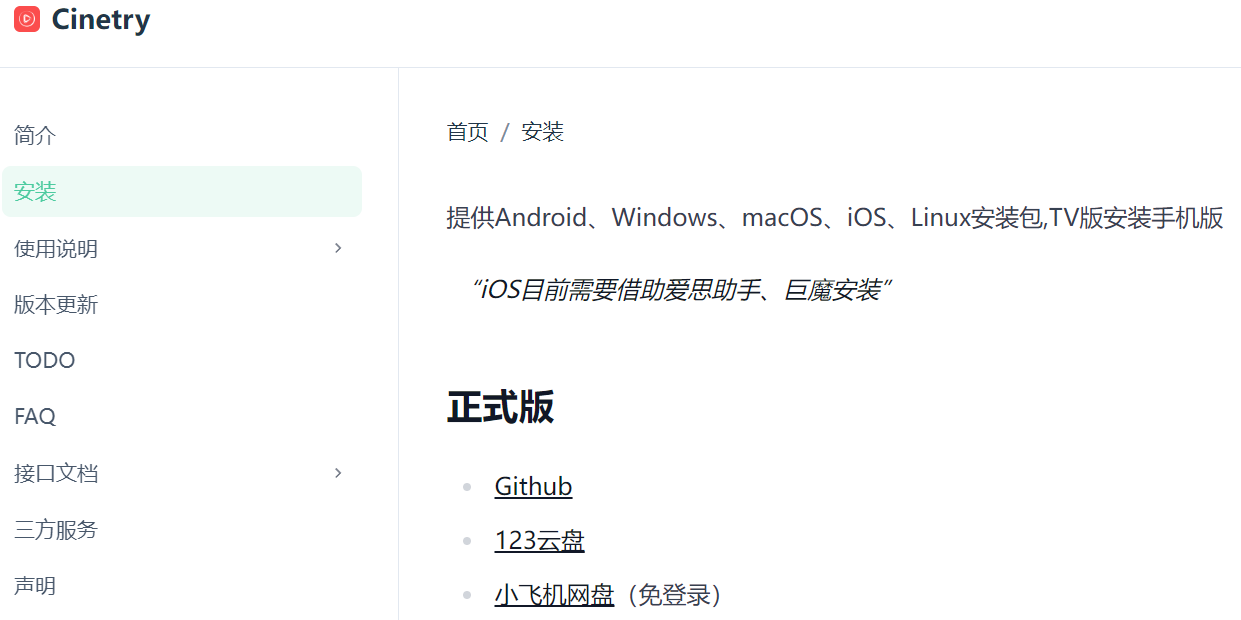Click the 安装 breadcrumb item
This screenshot has height=620, width=1241.
(x=543, y=131)
